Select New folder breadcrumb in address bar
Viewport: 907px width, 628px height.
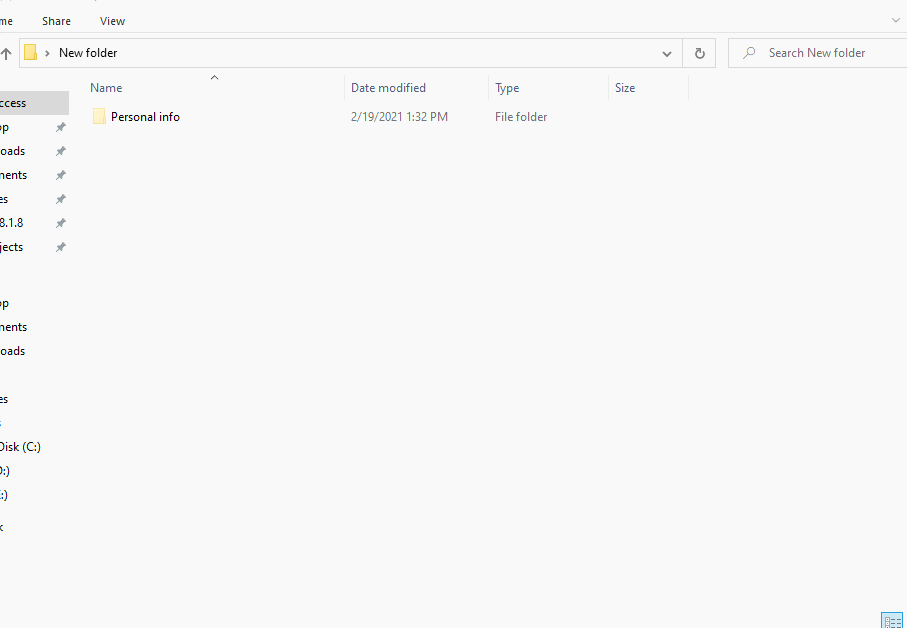pyautogui.click(x=88, y=53)
